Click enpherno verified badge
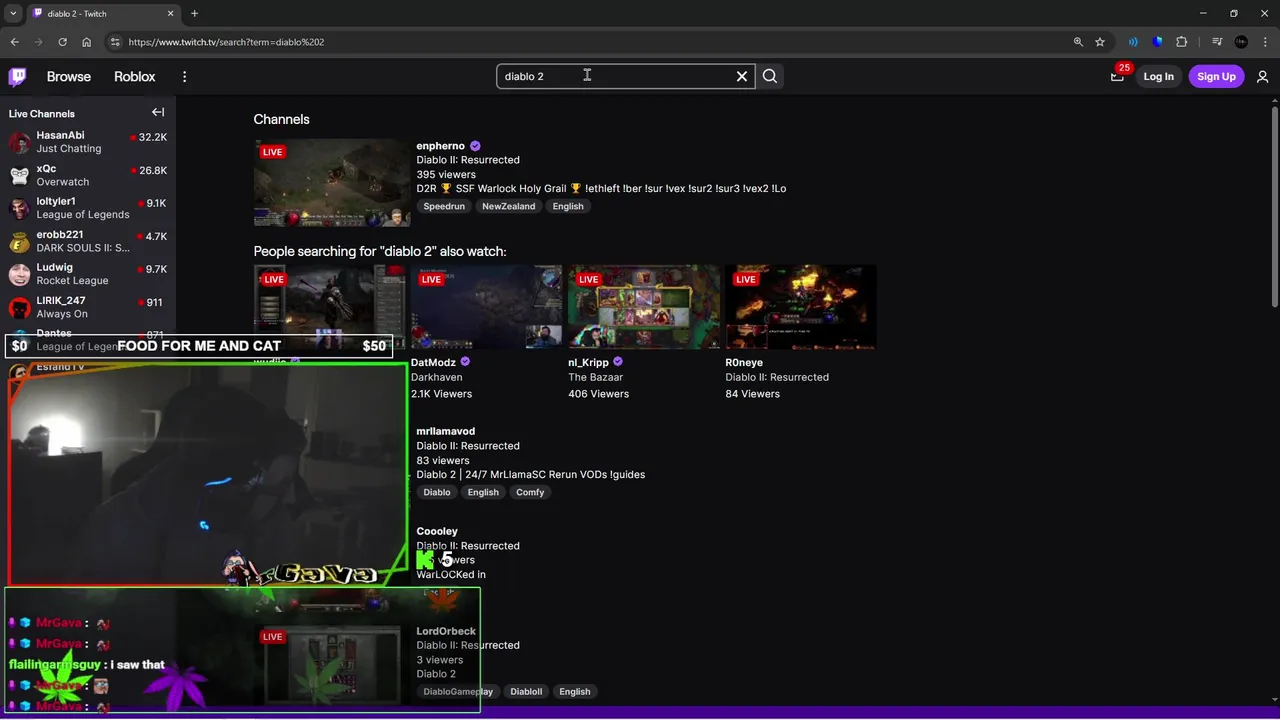Viewport: 1280px width, 720px height. 475,146
